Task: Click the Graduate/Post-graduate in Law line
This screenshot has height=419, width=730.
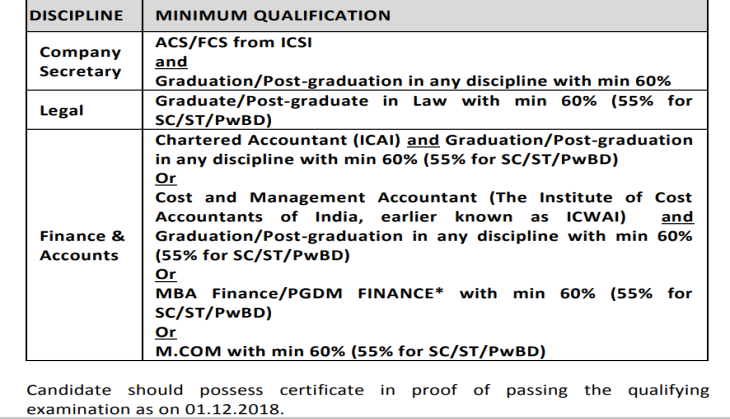Action: (424, 110)
